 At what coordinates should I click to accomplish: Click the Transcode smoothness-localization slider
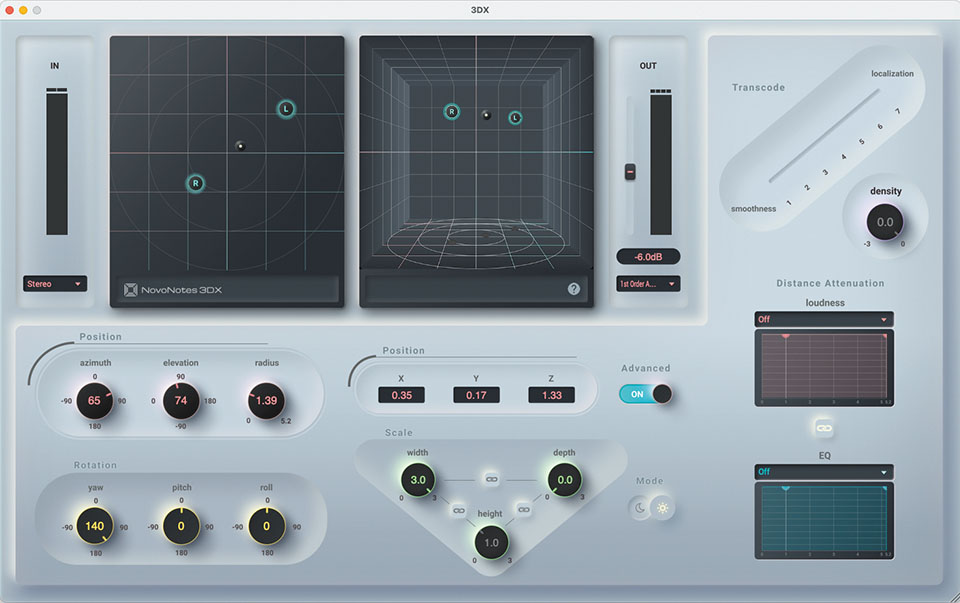pyautogui.click(x=824, y=136)
